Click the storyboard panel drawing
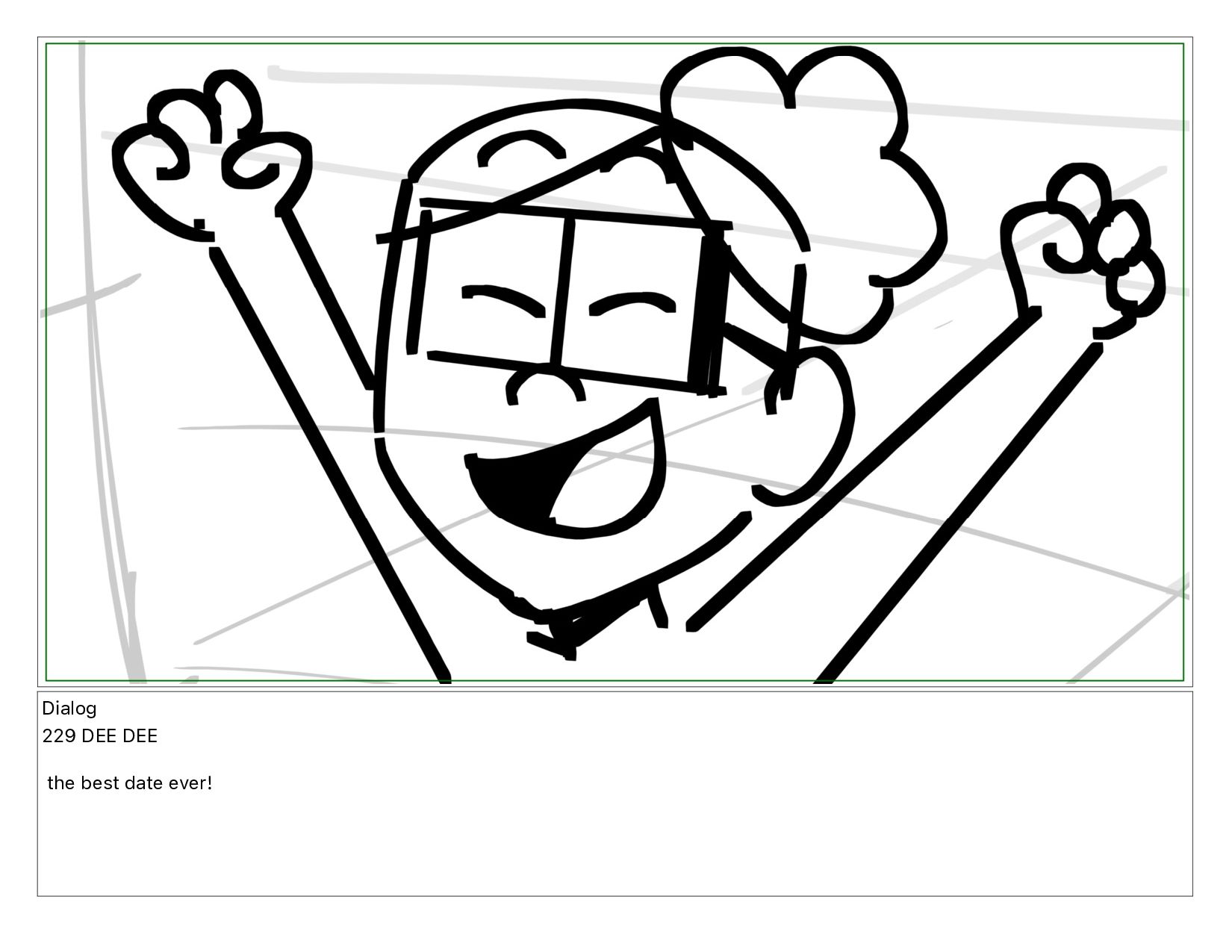 [615, 362]
